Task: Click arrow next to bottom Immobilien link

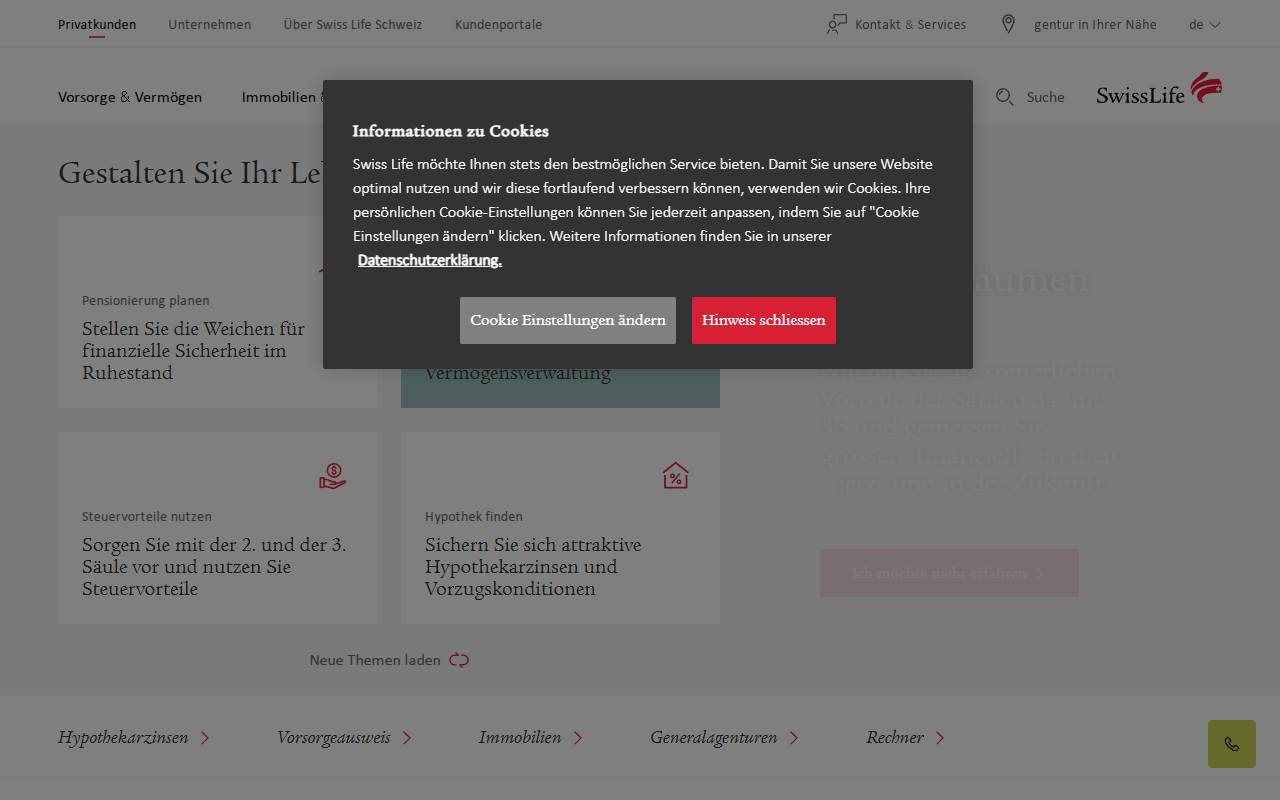Action: [x=578, y=738]
